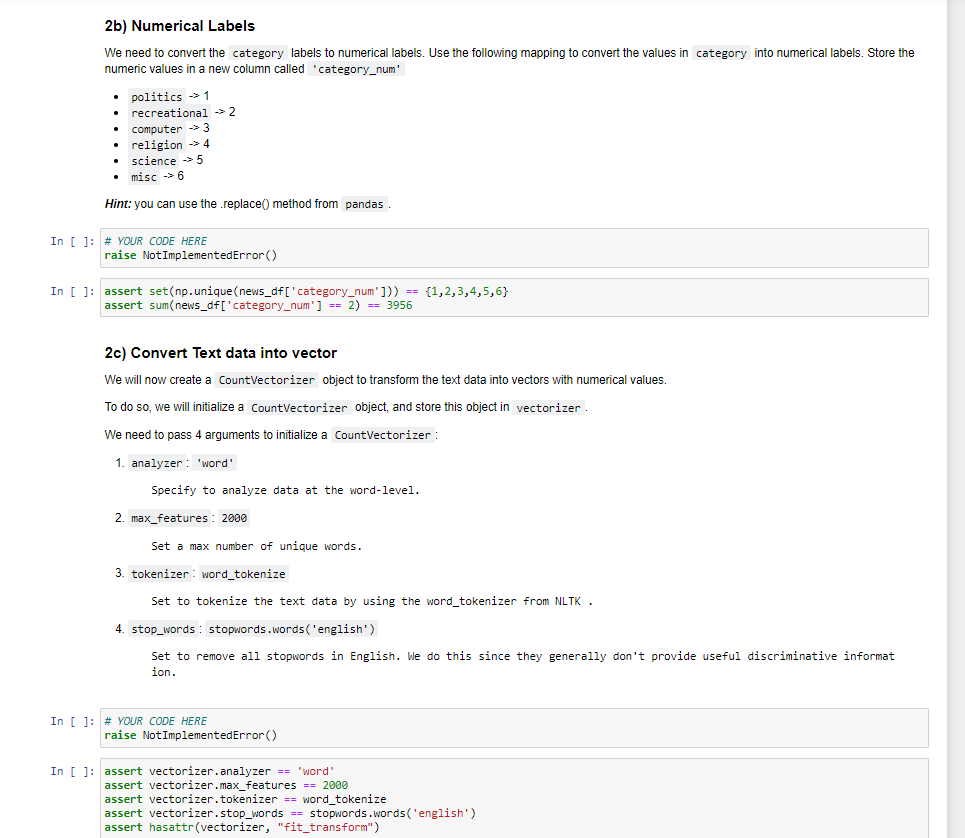965x838 pixels.
Task: Select the politics -> 1 bullet item
Action: [x=167, y=96]
